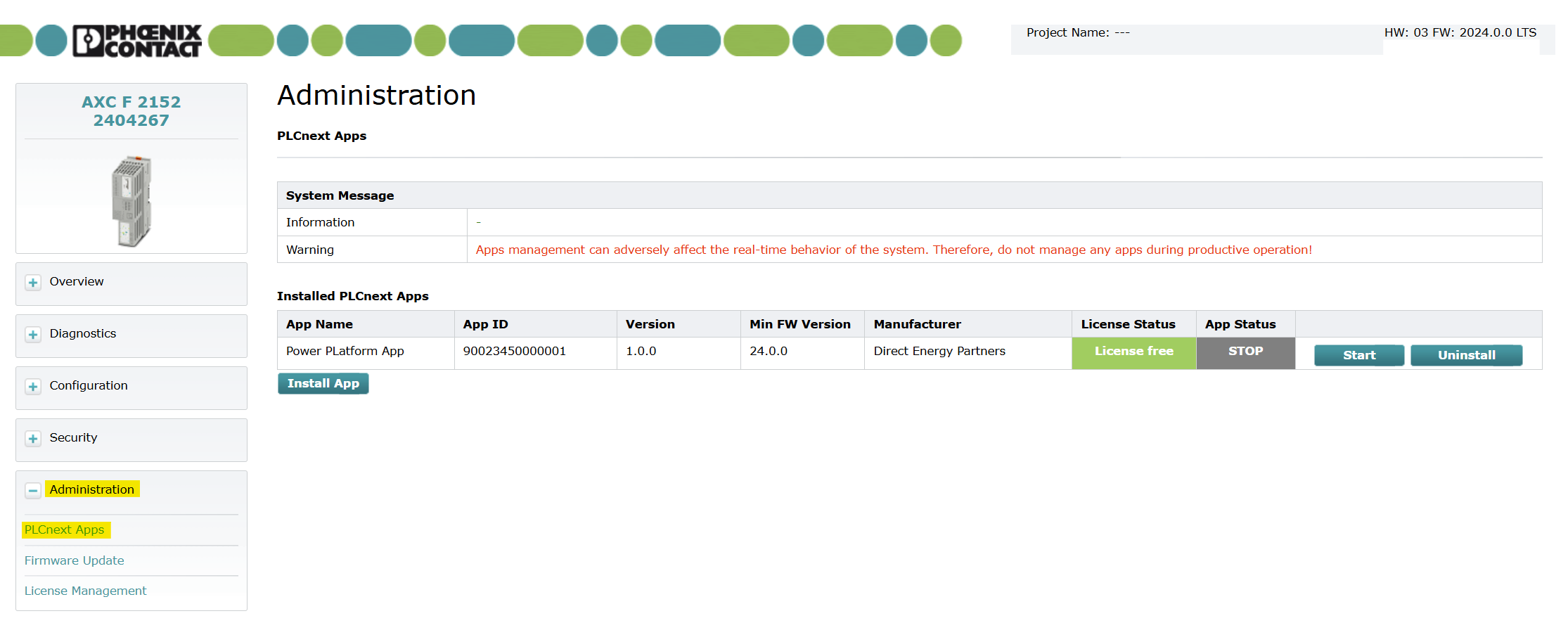The height and width of the screenshot is (623, 1568).
Task: Click the AXC F 2152 2404267 device title
Action: point(131,111)
